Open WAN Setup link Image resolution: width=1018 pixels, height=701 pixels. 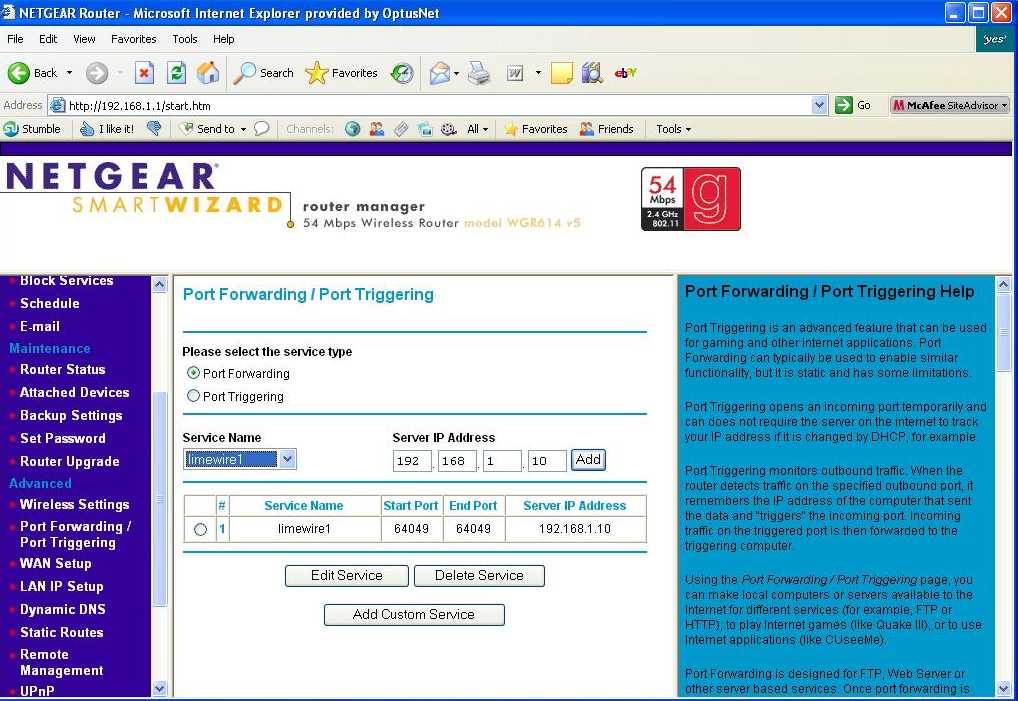[x=55, y=563]
